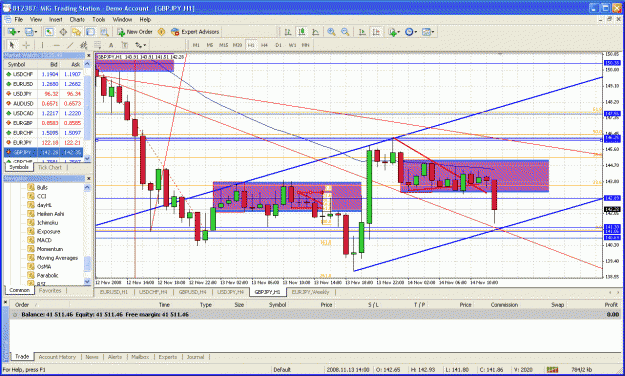
Task: Click the Zoom In magnifier icon
Action: 331,31
